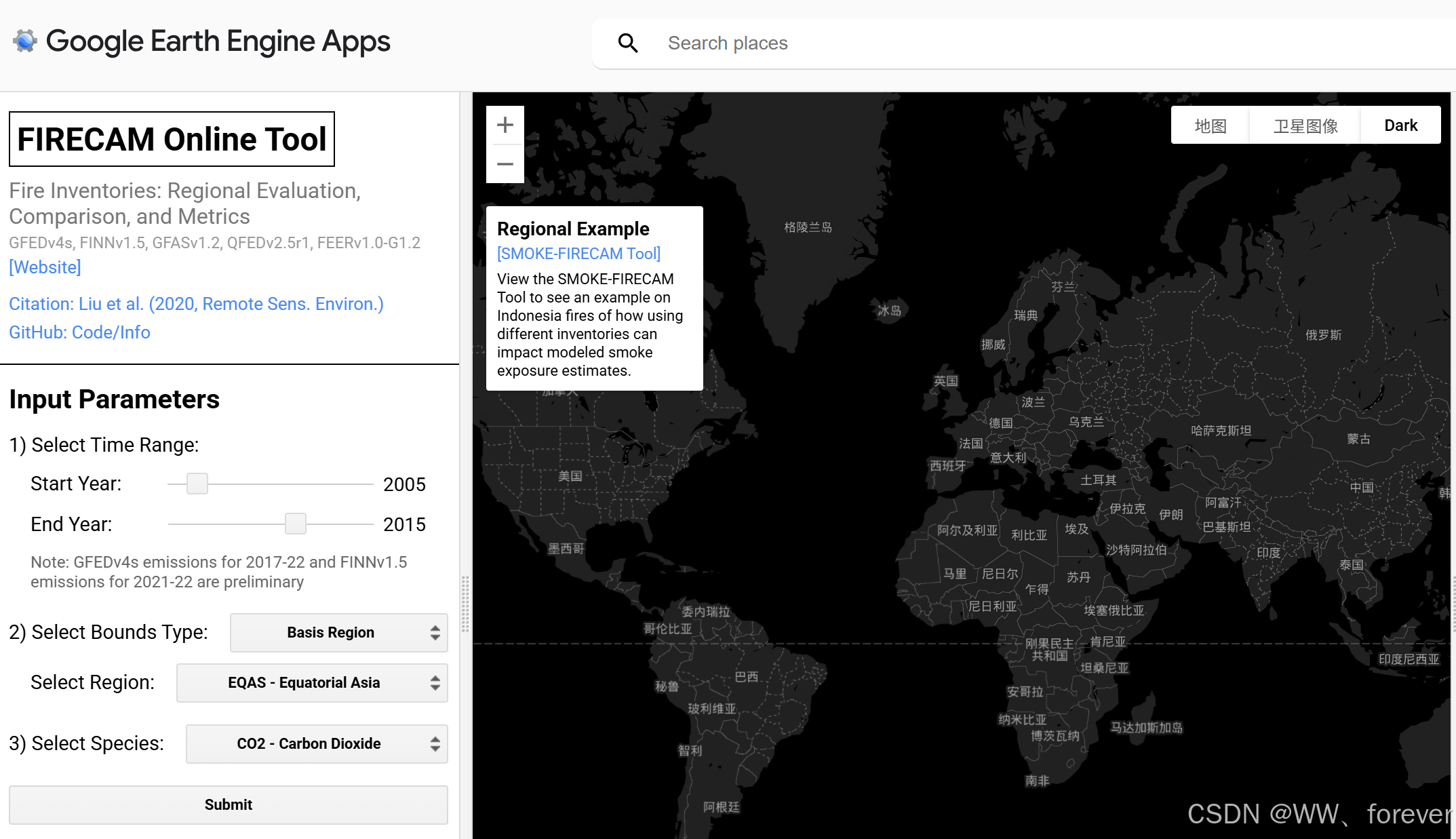Viewport: 1456px width, 839px height.
Task: Click the 印度尼西亚 label on the map
Action: click(1409, 659)
